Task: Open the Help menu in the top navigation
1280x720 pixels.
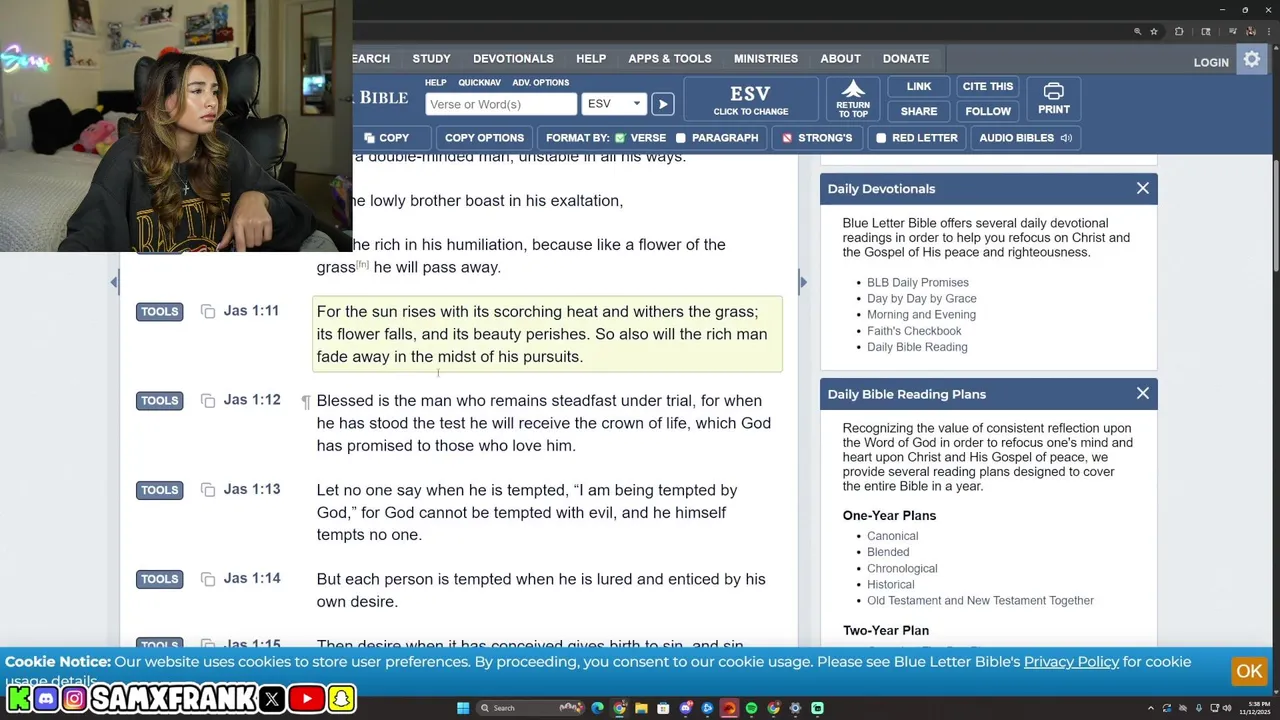Action: pos(591,59)
